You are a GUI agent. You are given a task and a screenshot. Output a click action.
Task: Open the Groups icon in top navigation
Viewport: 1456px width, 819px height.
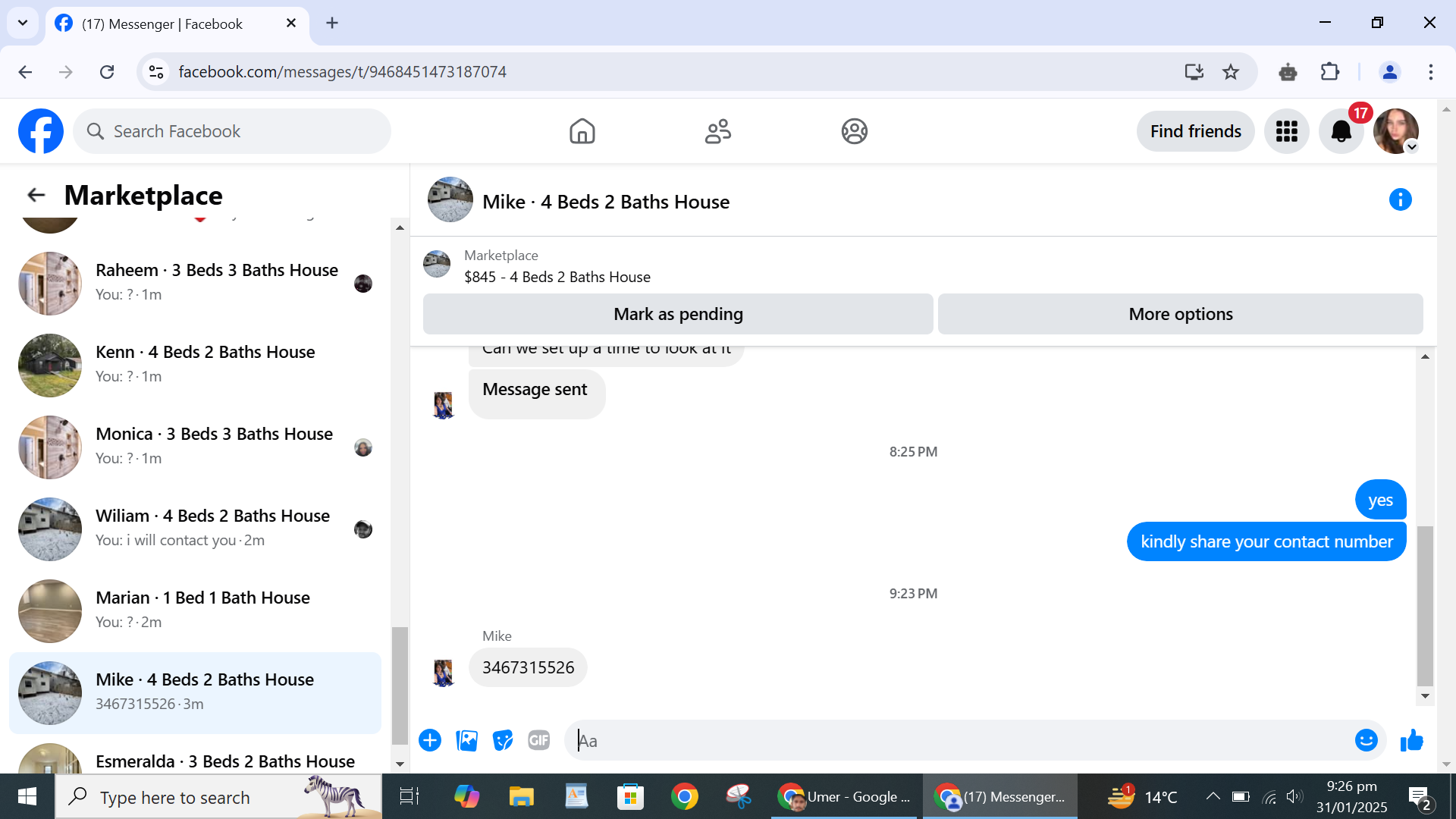point(854,131)
